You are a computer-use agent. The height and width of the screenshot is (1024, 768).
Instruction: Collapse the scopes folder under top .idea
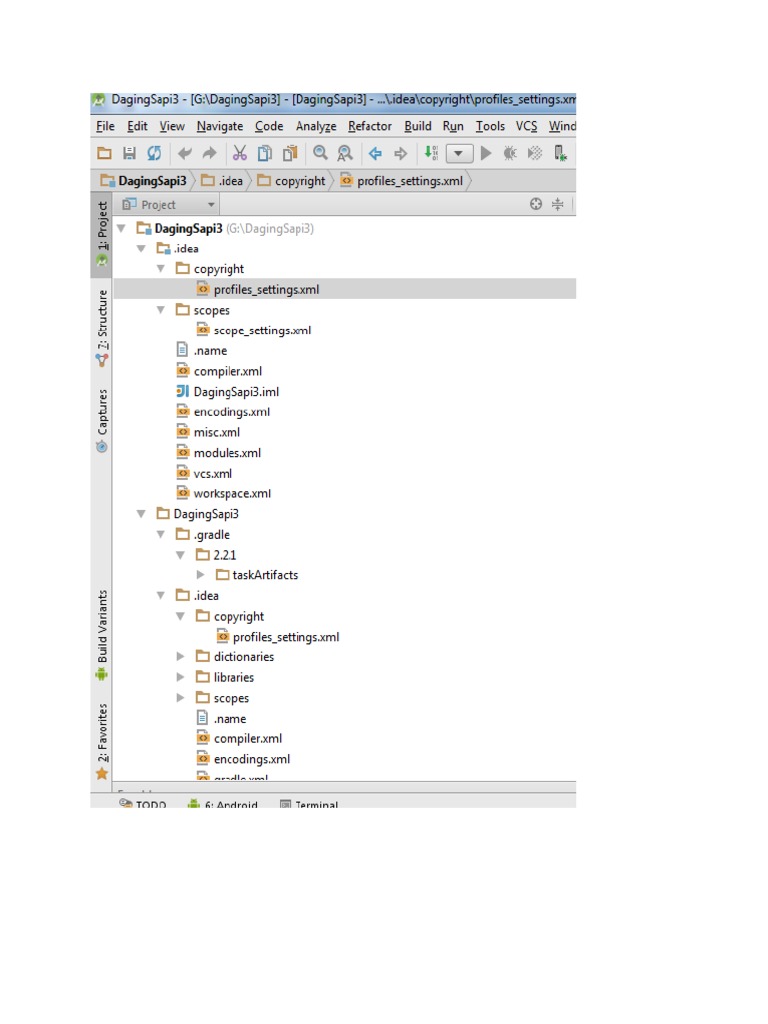pyautogui.click(x=161, y=310)
